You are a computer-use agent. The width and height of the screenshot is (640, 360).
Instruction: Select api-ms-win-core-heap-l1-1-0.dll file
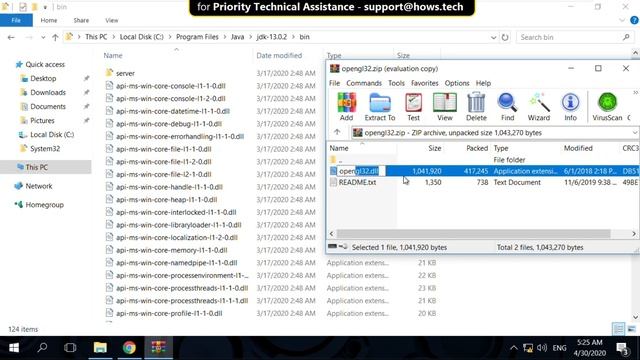point(167,200)
